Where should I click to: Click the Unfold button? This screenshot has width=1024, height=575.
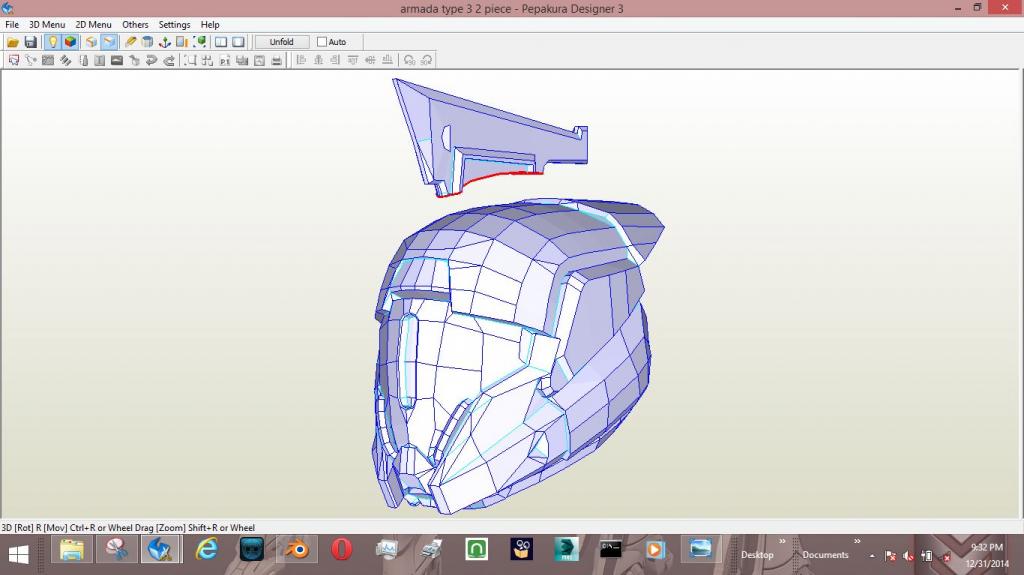(x=281, y=42)
